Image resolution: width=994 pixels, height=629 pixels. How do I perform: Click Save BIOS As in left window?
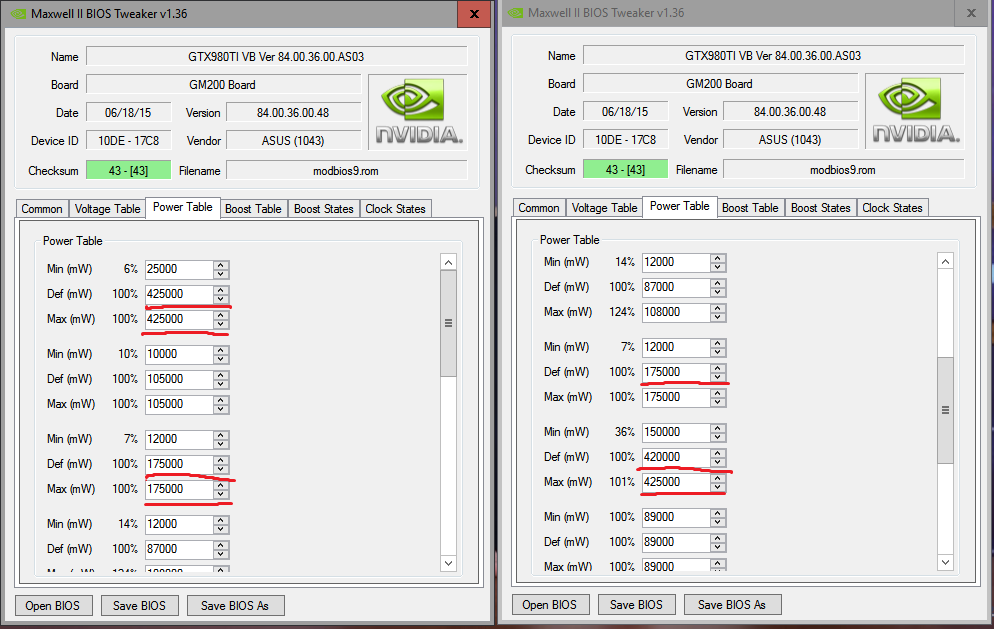click(235, 606)
